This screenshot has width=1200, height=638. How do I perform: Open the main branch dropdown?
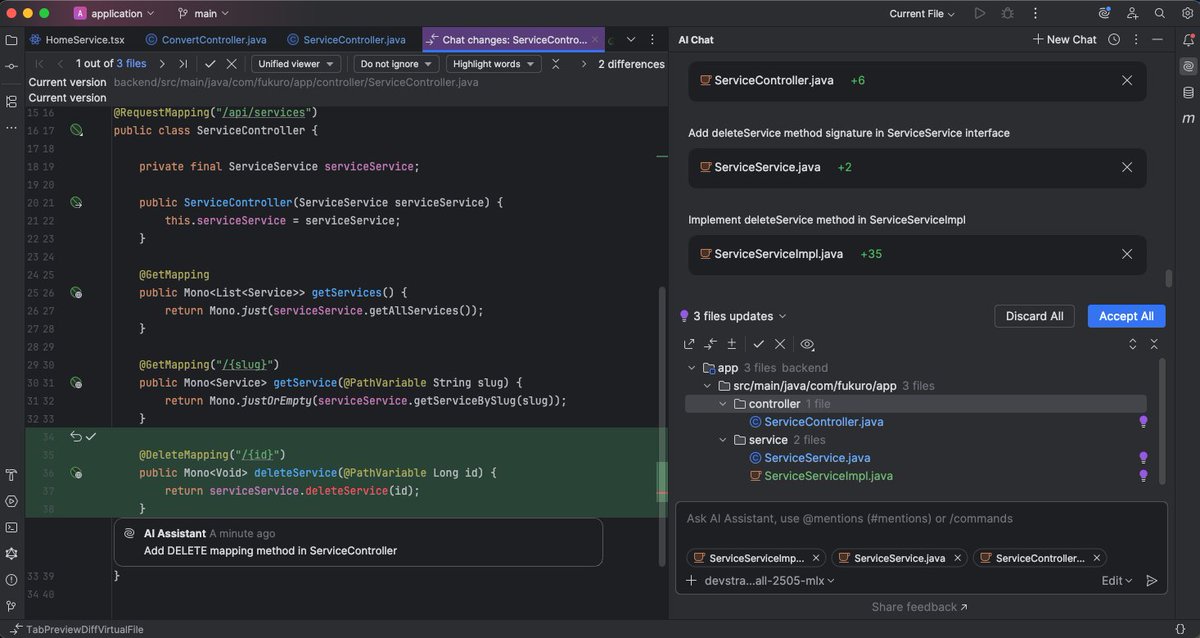pos(204,14)
